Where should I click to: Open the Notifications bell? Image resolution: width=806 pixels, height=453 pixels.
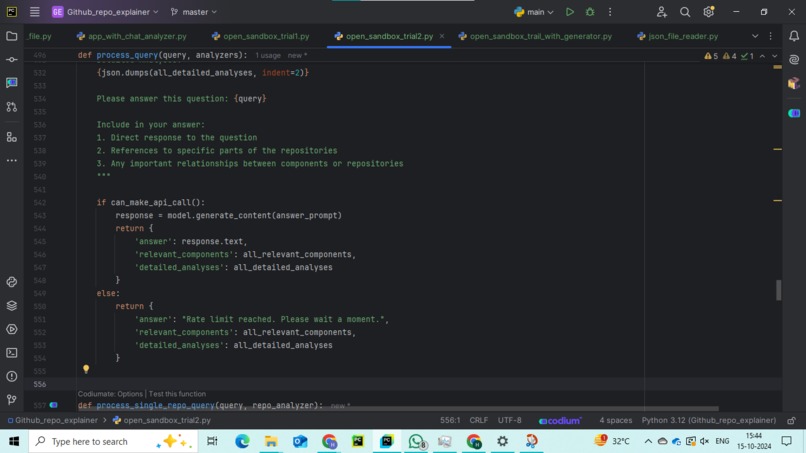tap(794, 36)
